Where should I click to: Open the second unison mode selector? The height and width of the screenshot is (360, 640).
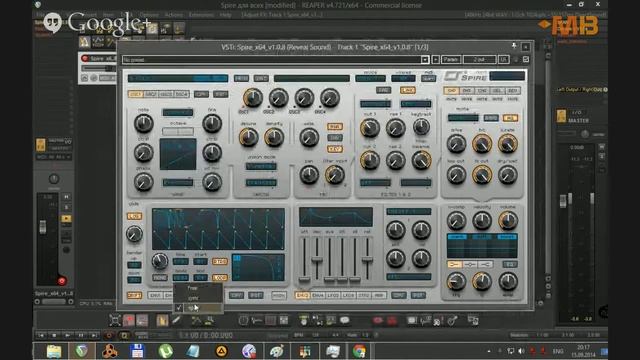pyautogui.click(x=261, y=182)
